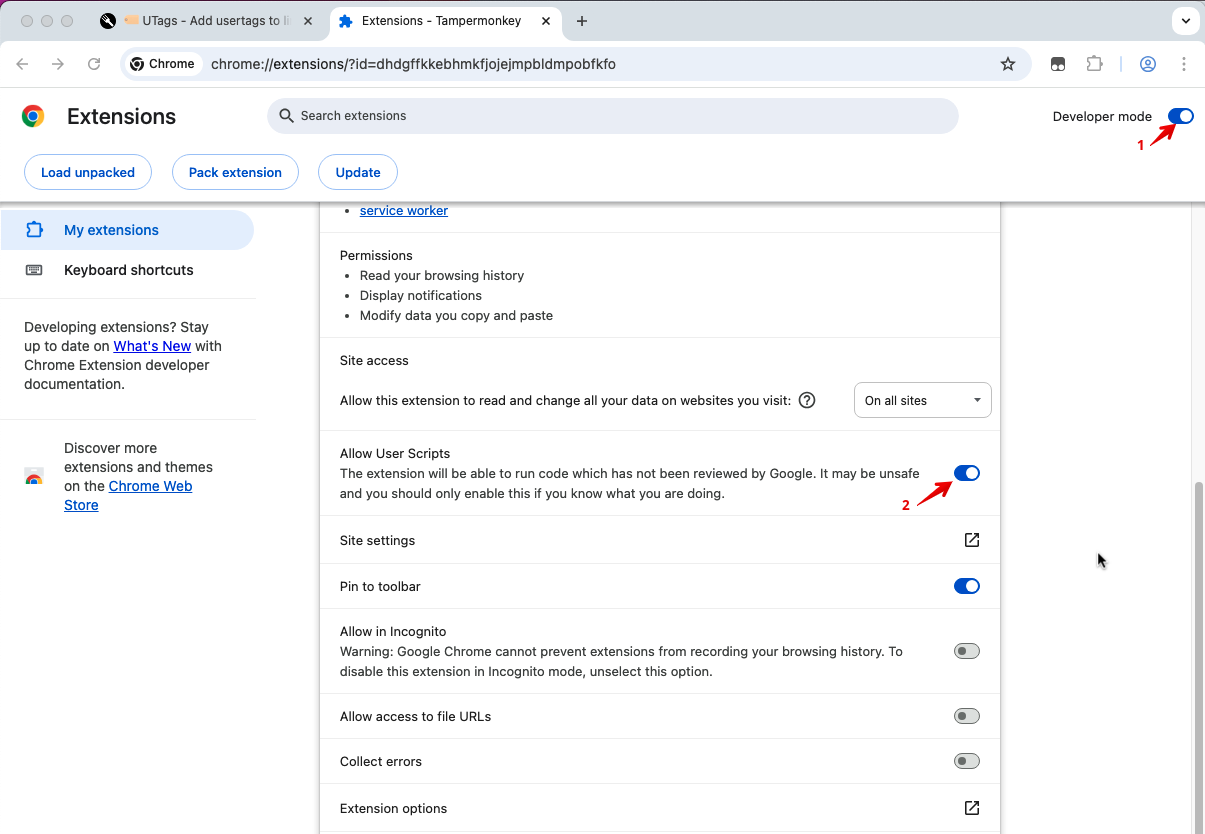
Task: Select Keyboard shortcuts in sidebar
Action: (x=128, y=270)
